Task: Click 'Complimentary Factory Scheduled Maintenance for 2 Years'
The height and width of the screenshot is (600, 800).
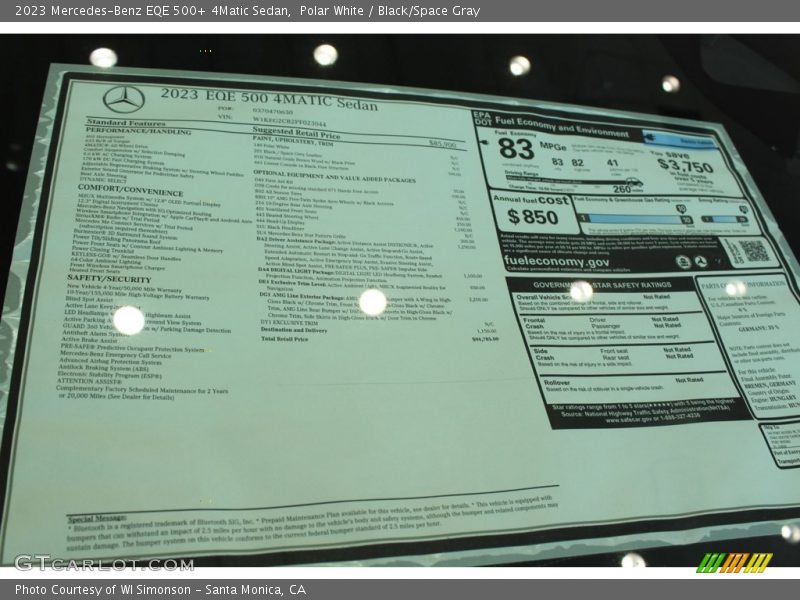Action: pos(142,390)
